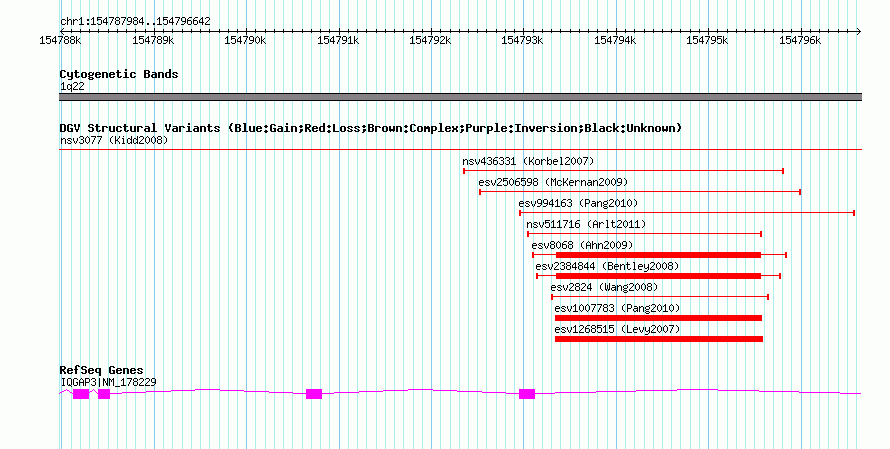Open the esv1268515 (Levy2007) variant label
Viewport: 890px width, 449px height.
click(x=617, y=329)
